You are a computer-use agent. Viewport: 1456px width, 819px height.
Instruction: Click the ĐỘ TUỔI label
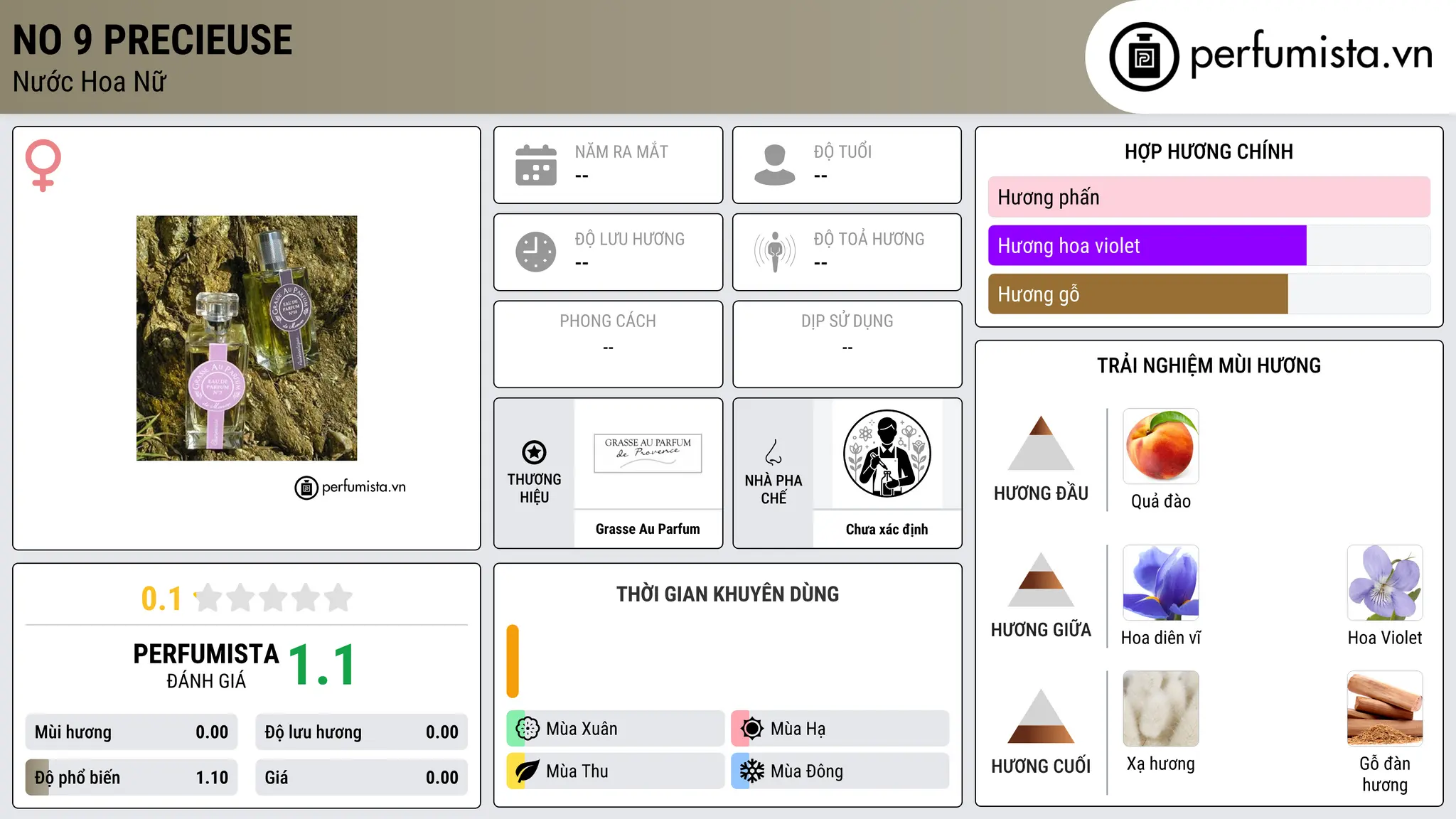pos(842,151)
